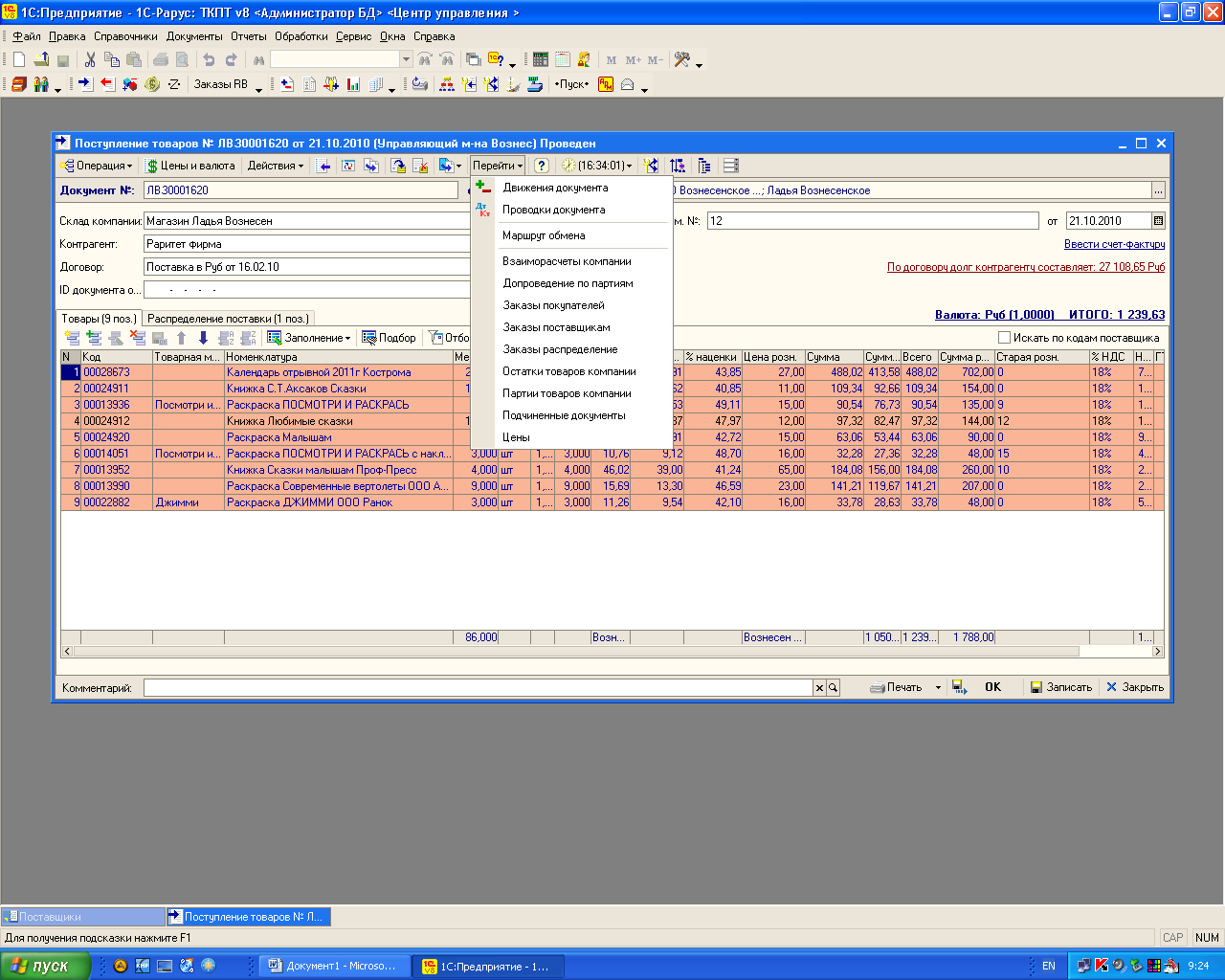Viewport: 1225px width, 980px height.
Task: Select 'Подчиненные документы' menu entry
Action: coord(564,415)
